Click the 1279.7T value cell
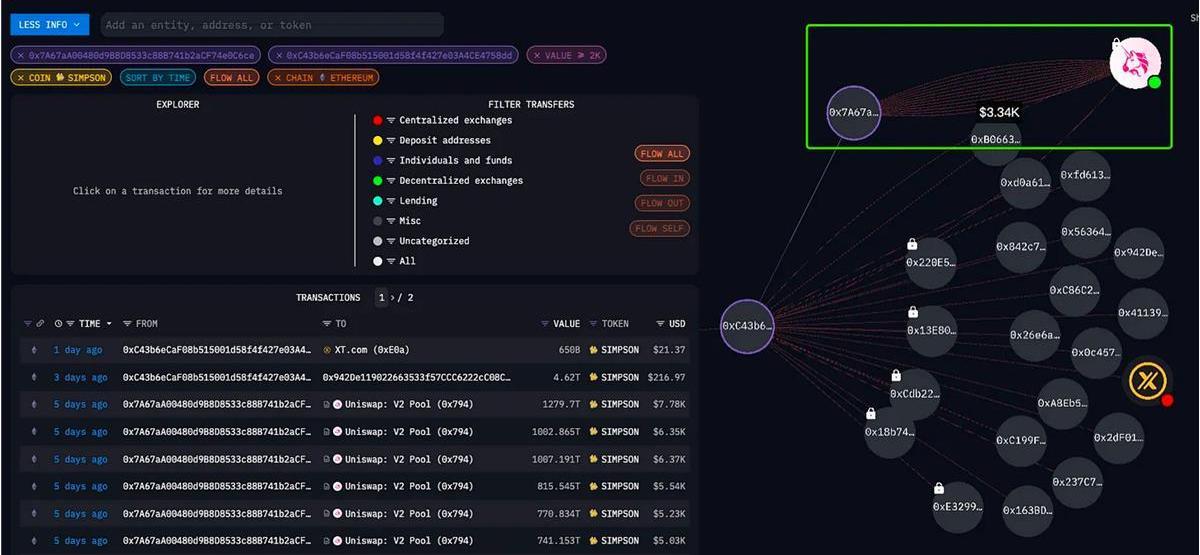This screenshot has height=555, width=1200. click(x=561, y=405)
